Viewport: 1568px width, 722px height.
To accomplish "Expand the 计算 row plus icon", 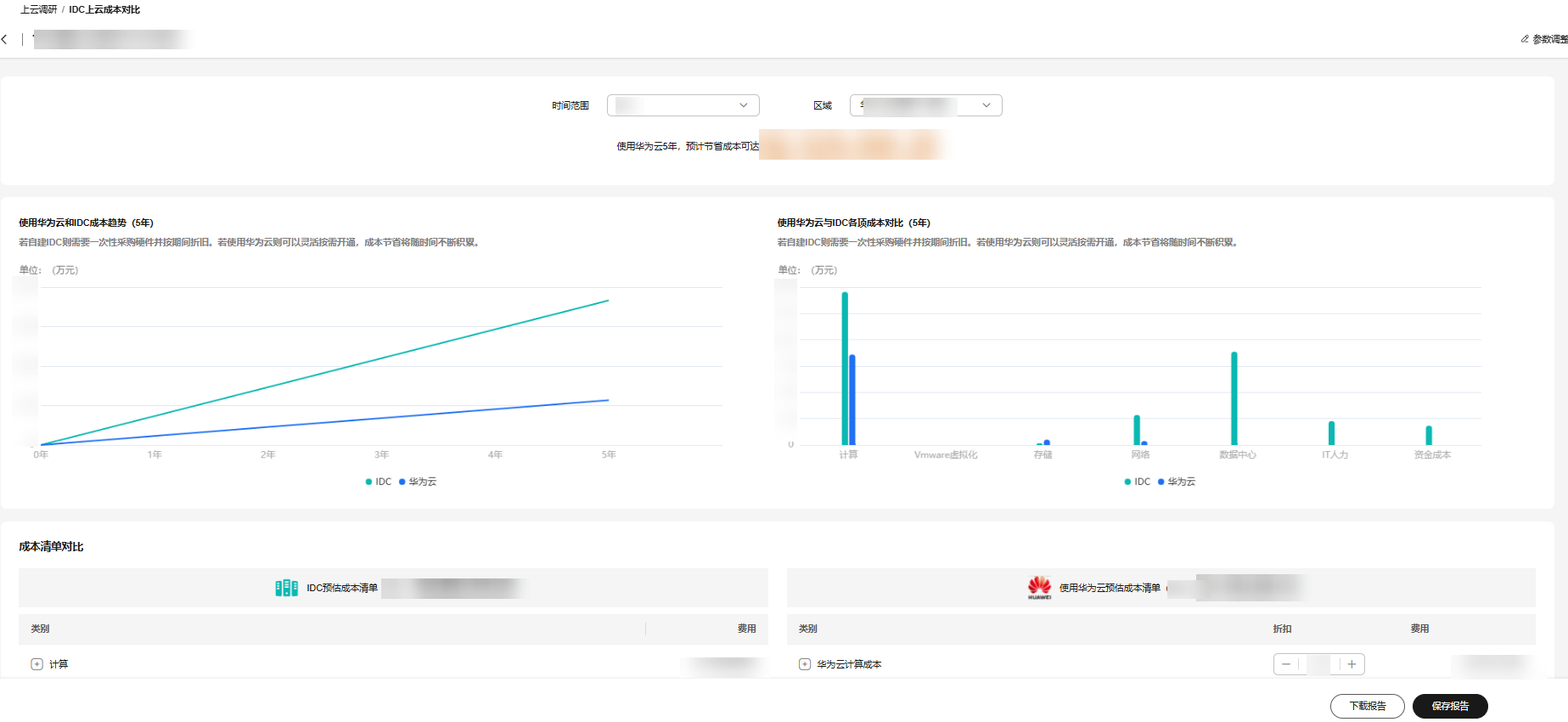I will pos(37,664).
